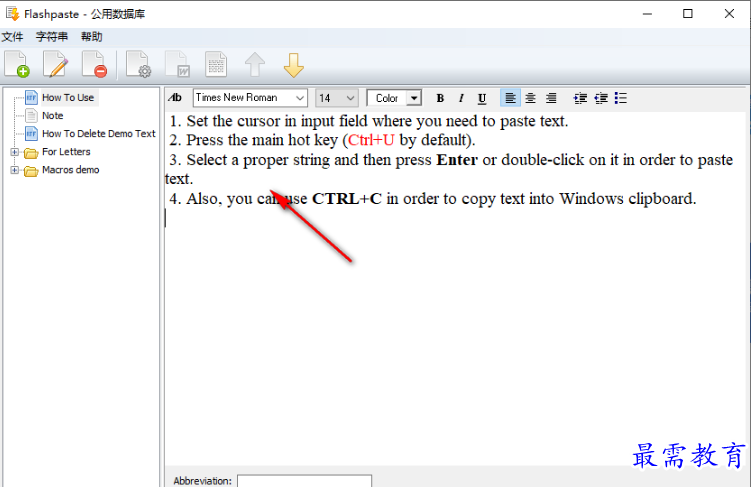Expand the For Letters folder
Screen dimensions: 754x487
coord(14,152)
